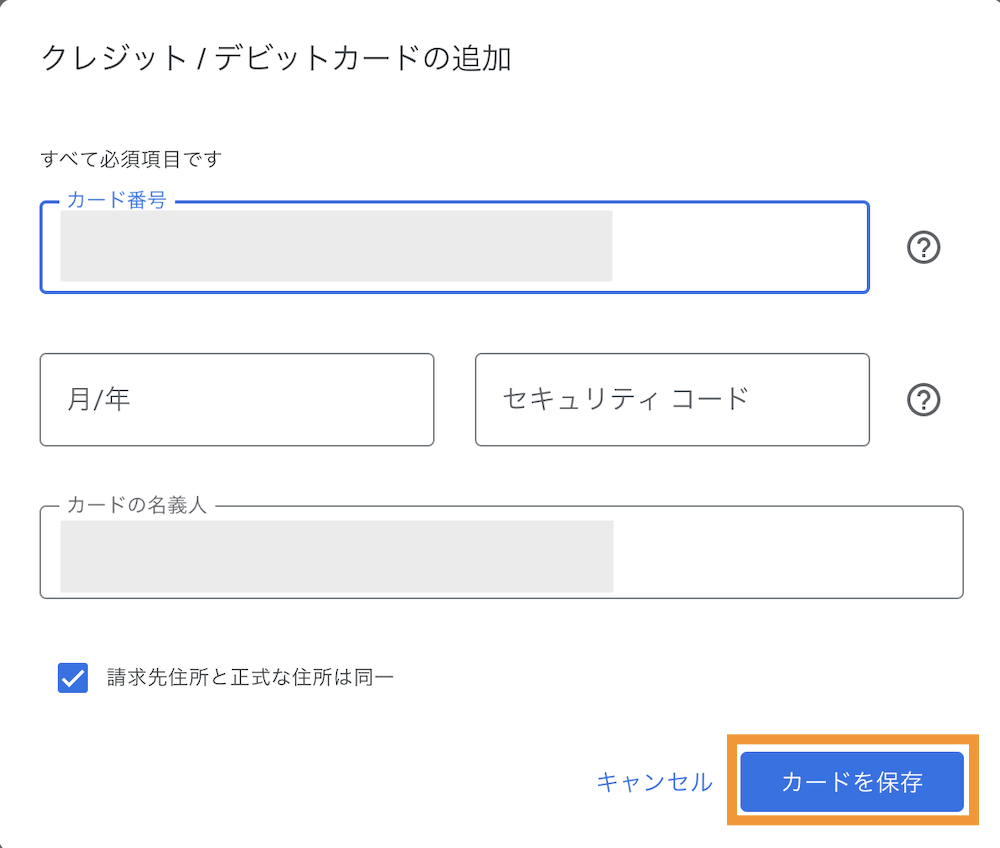Focus the 月/年 expiry field
This screenshot has width=1000, height=848.
tap(237, 400)
